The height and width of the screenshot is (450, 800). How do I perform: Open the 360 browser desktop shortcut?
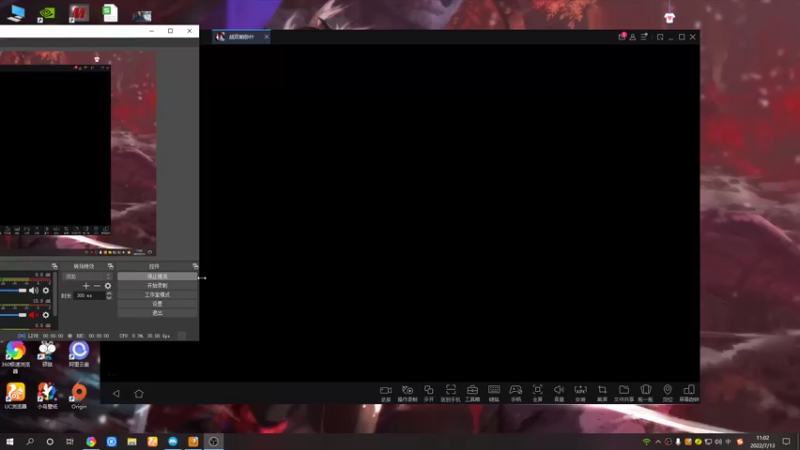pyautogui.click(x=15, y=356)
